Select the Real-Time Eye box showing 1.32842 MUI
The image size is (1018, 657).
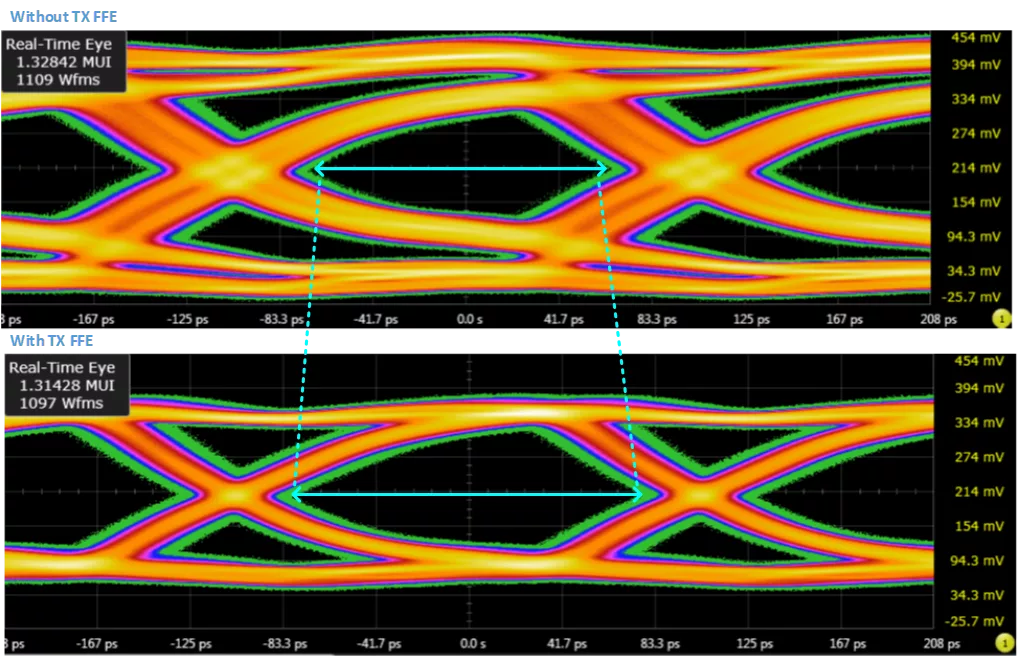point(63,62)
